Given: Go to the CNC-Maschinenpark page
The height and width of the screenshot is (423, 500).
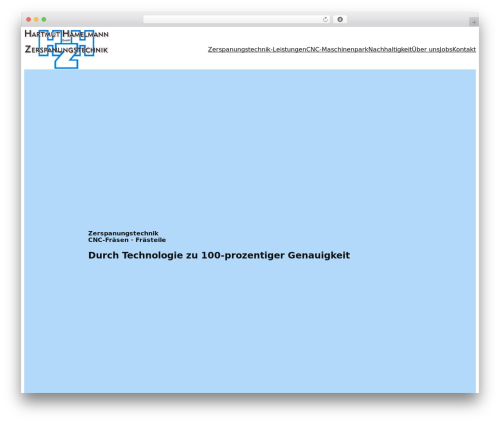Looking at the screenshot, I should click(x=337, y=49).
